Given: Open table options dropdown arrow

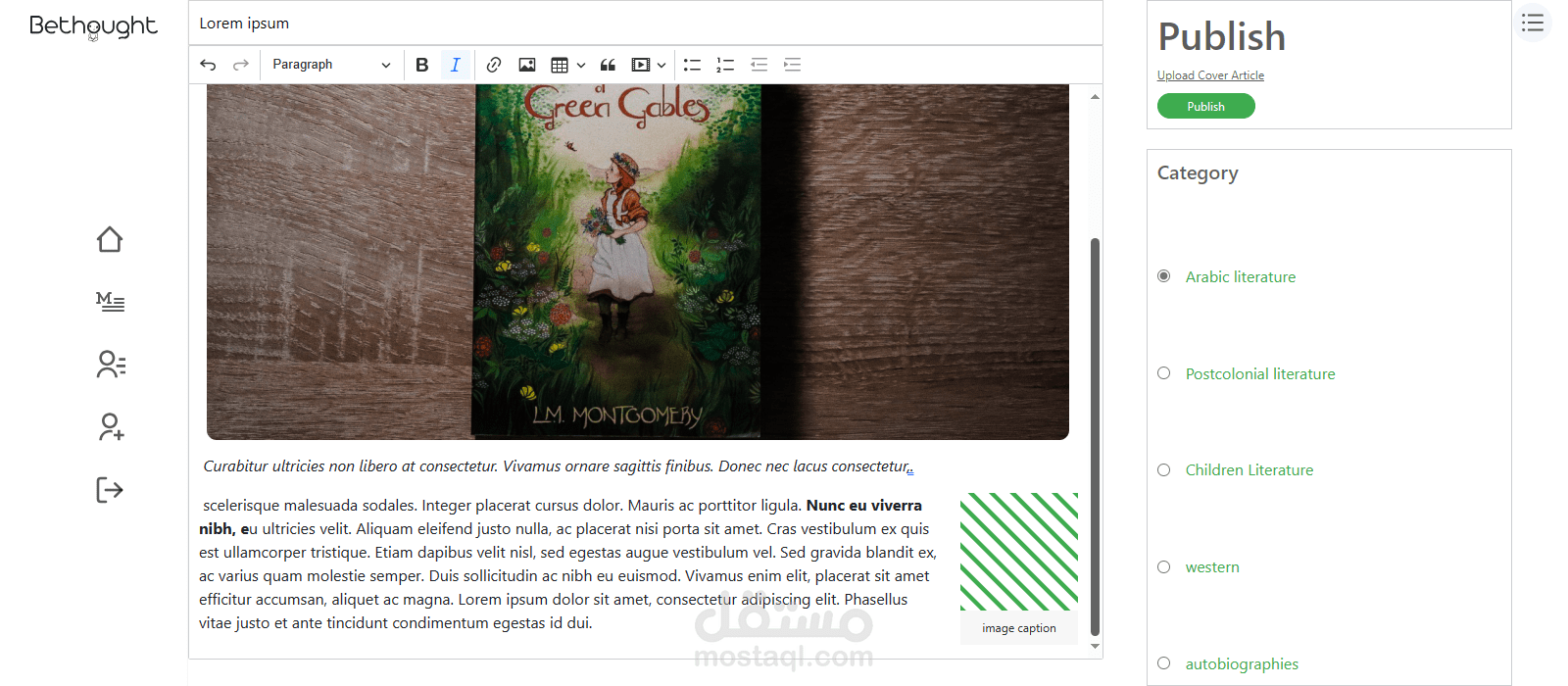Looking at the screenshot, I should tap(581, 65).
